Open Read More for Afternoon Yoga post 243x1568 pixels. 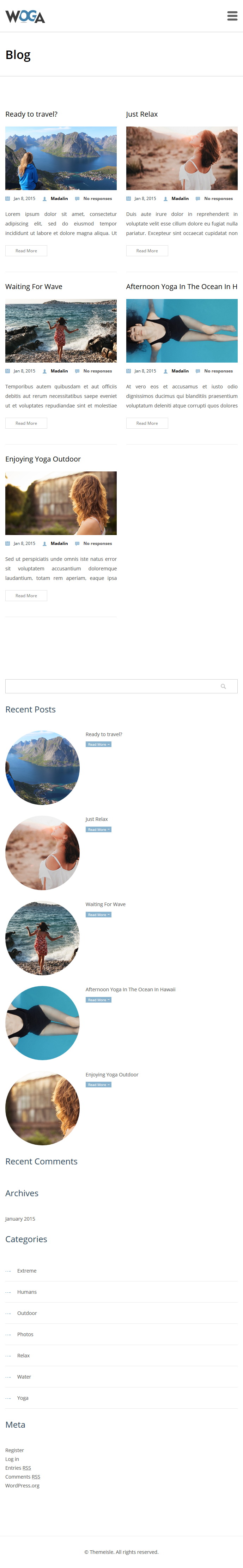tap(147, 423)
